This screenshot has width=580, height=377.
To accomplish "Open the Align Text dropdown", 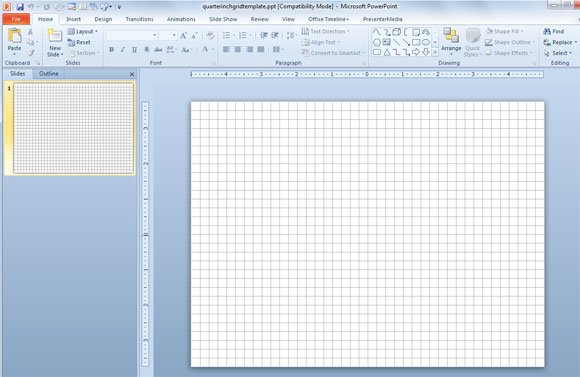I will point(321,42).
